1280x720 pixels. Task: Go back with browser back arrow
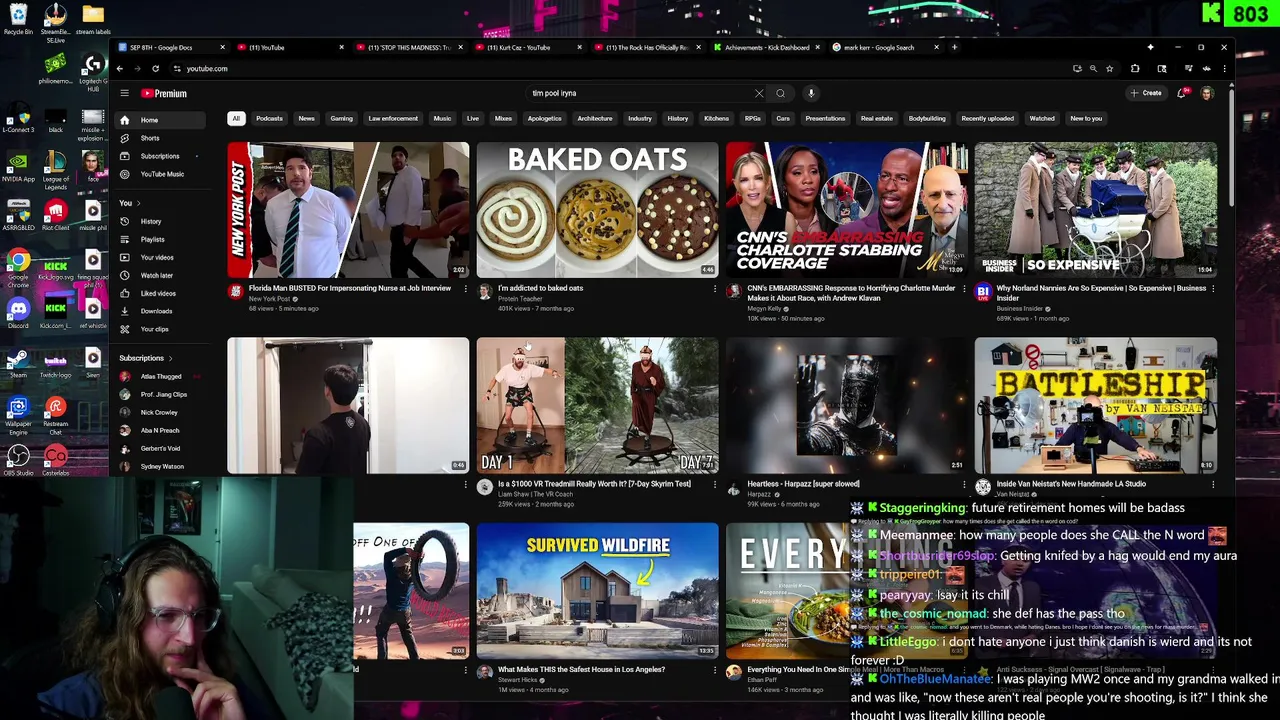pyautogui.click(x=120, y=68)
